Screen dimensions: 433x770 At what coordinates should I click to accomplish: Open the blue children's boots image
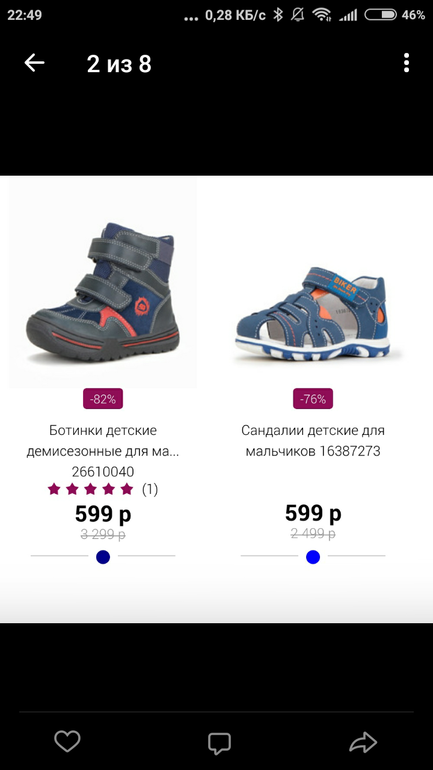click(103, 292)
